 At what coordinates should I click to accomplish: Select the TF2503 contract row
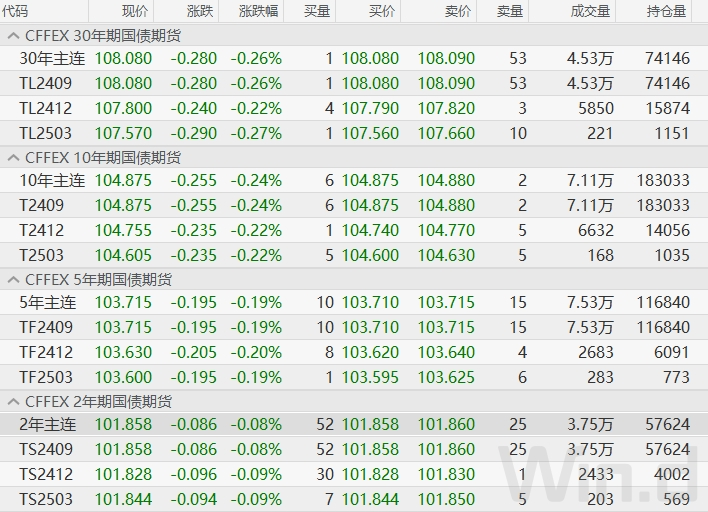pos(354,377)
